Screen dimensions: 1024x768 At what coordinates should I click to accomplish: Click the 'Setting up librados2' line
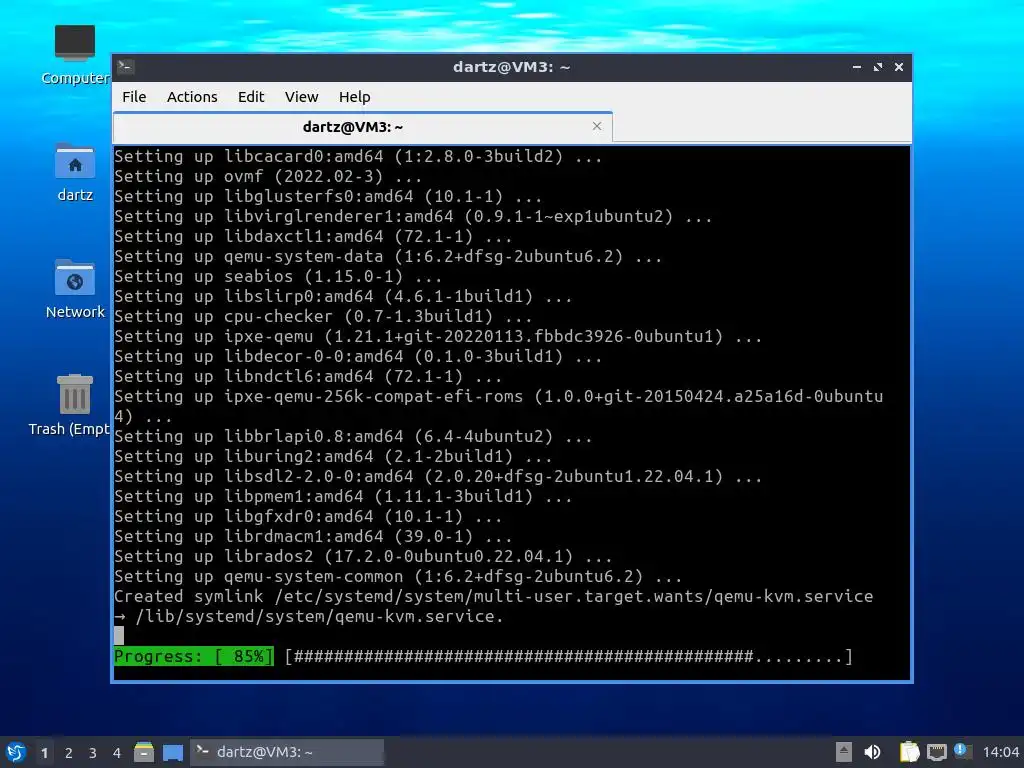point(362,556)
